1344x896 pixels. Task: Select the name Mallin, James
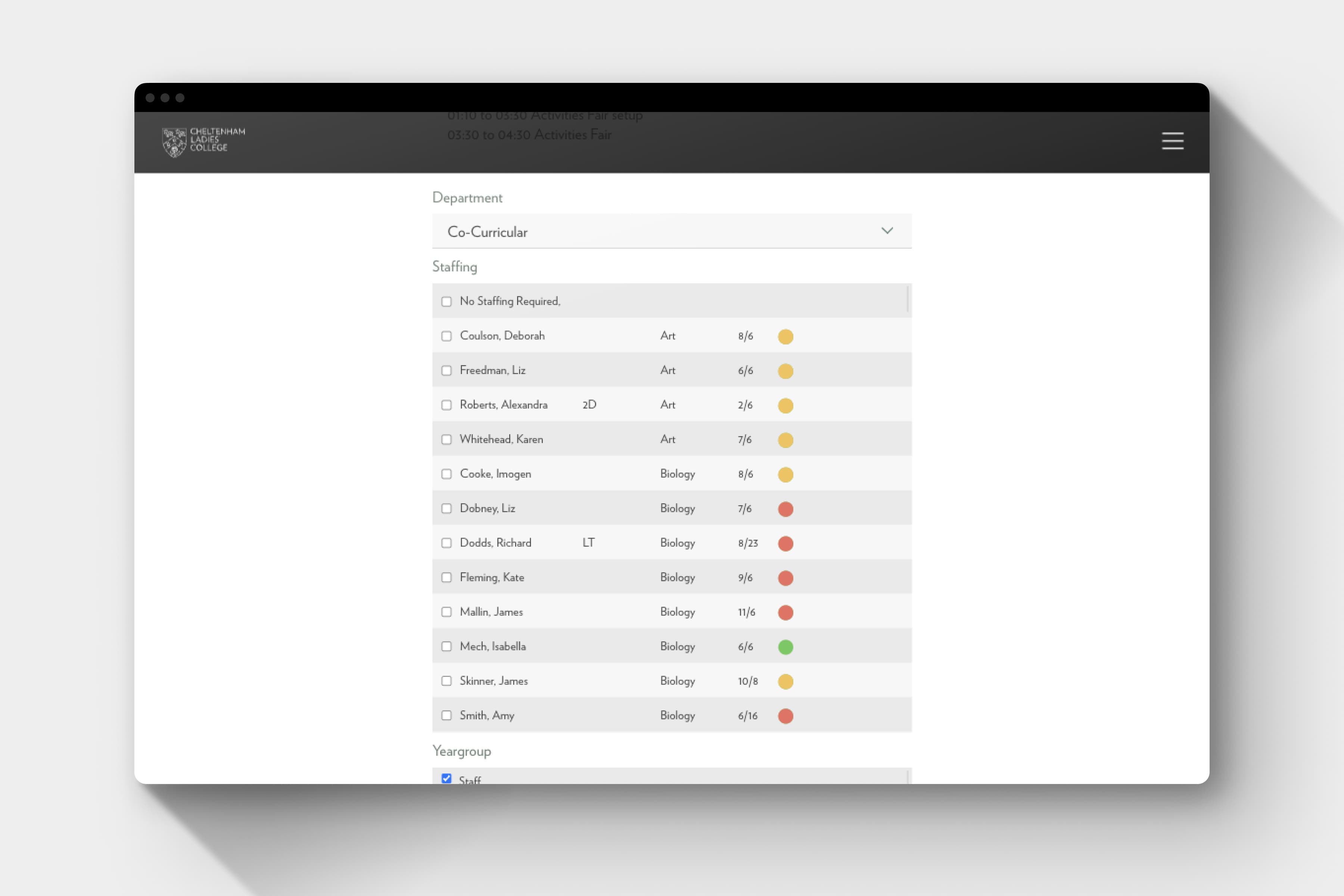(x=491, y=612)
